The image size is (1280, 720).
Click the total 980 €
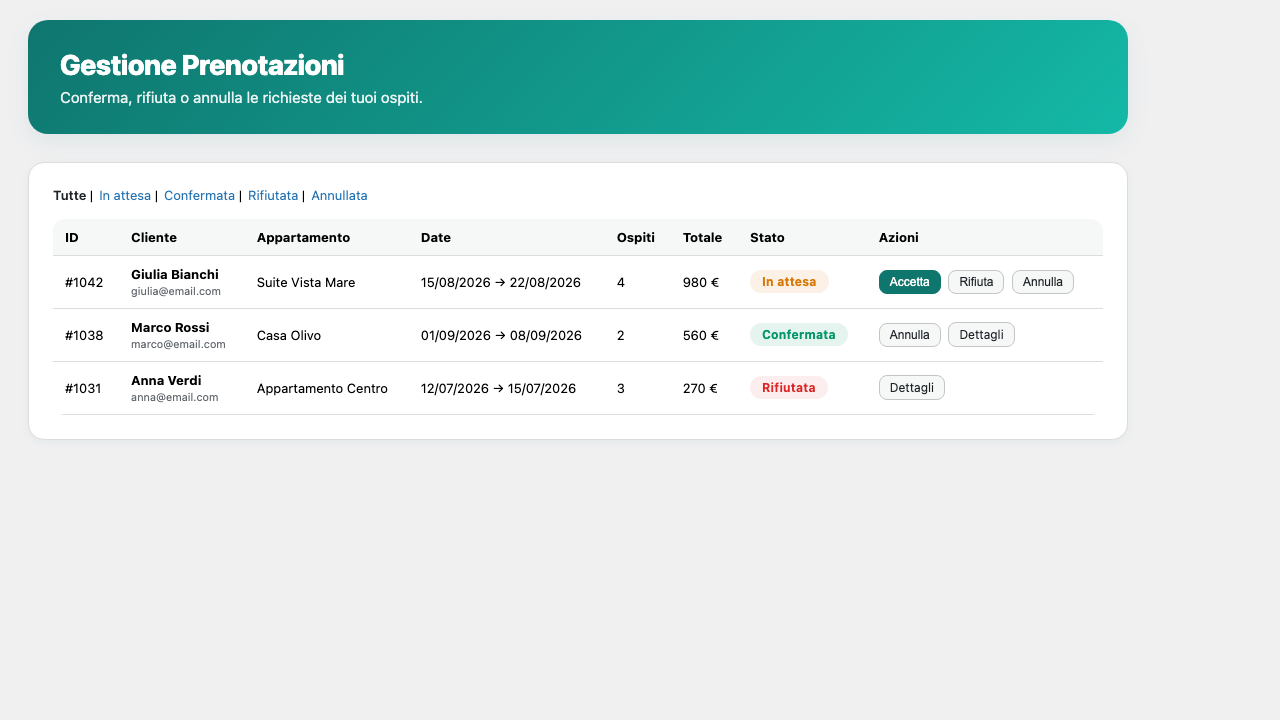coord(701,283)
